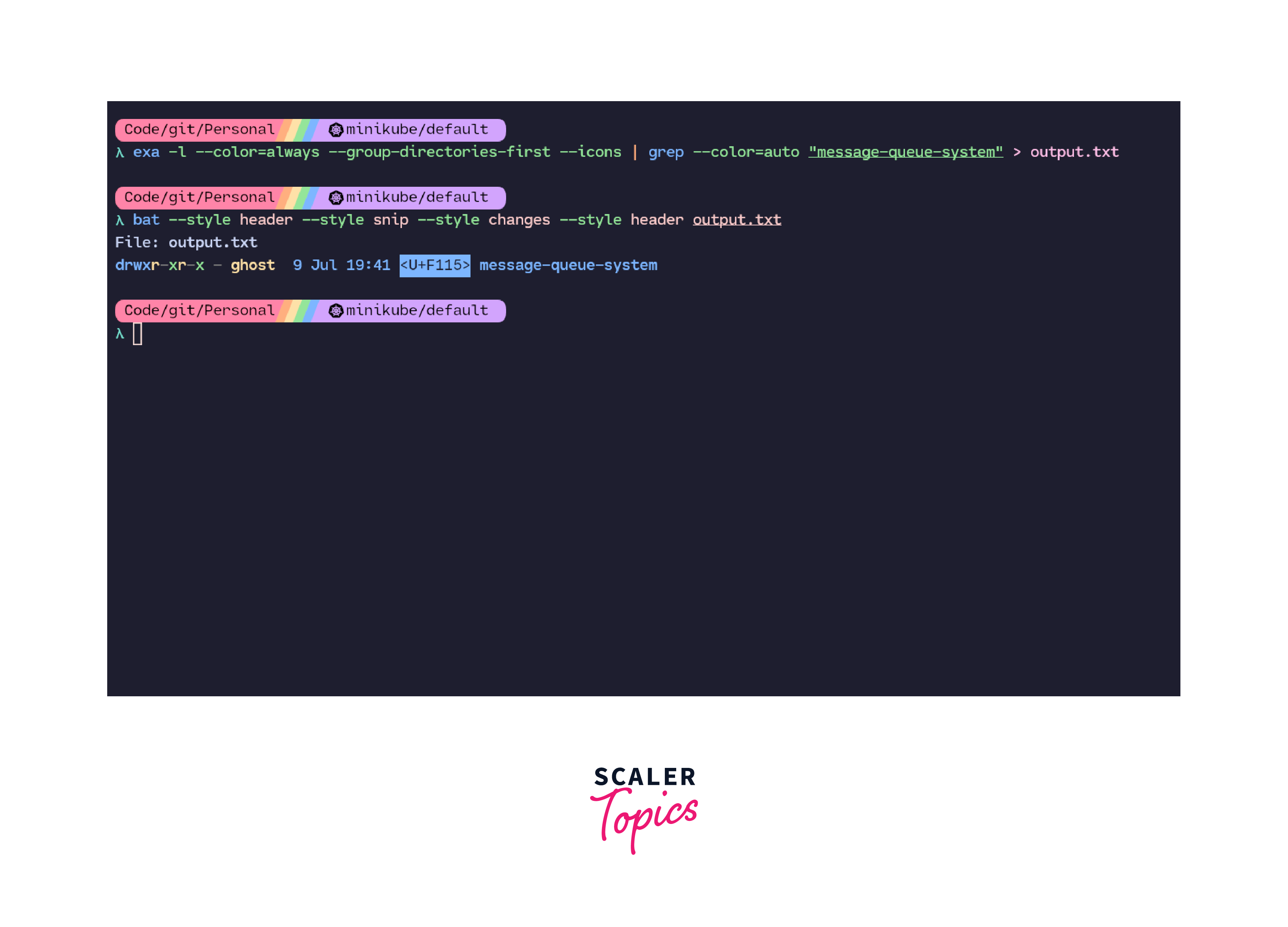
Task: Click the highlighted <U+F115> glyph placeholder
Action: [435, 265]
